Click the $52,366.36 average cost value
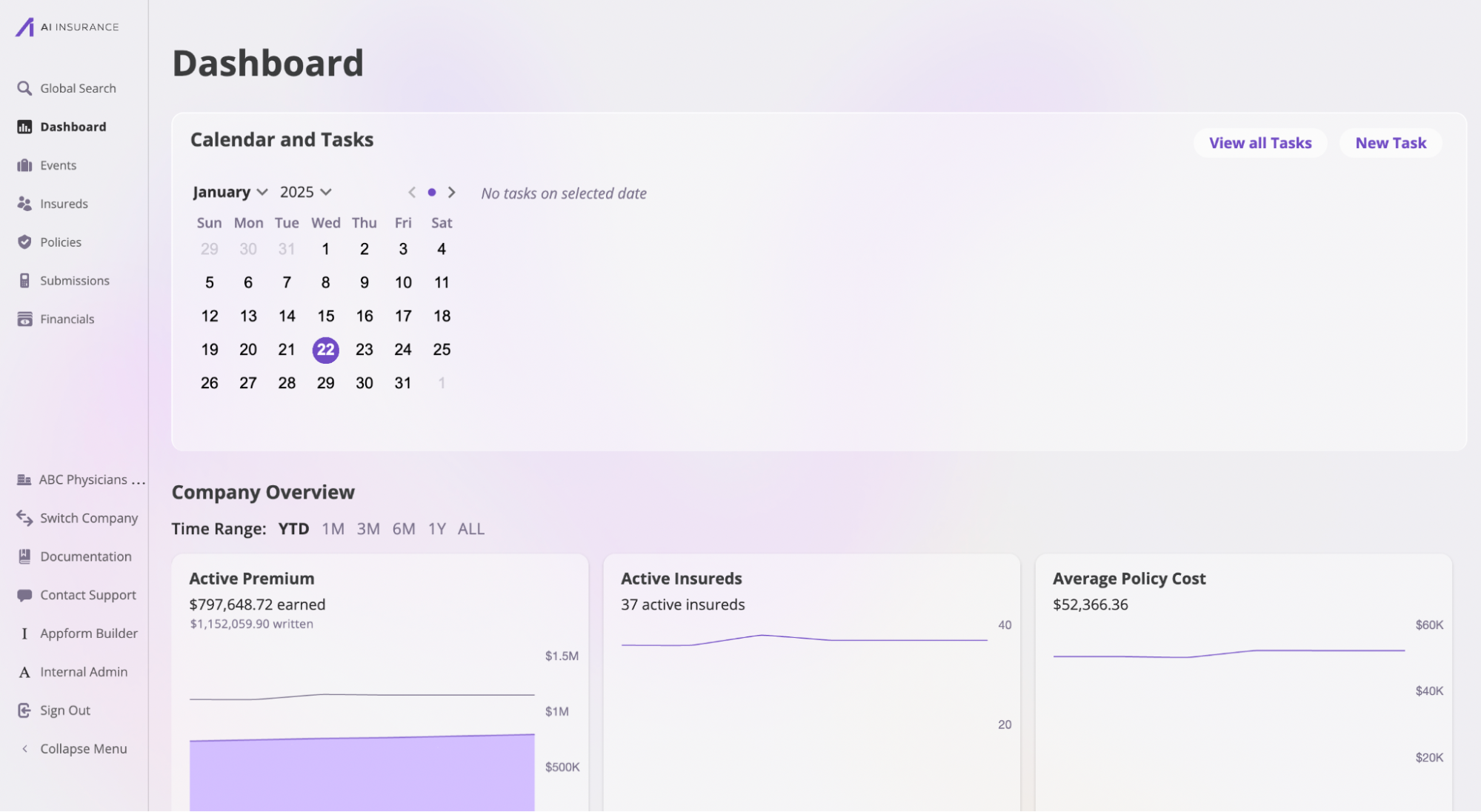The height and width of the screenshot is (812, 1481). tap(1091, 605)
